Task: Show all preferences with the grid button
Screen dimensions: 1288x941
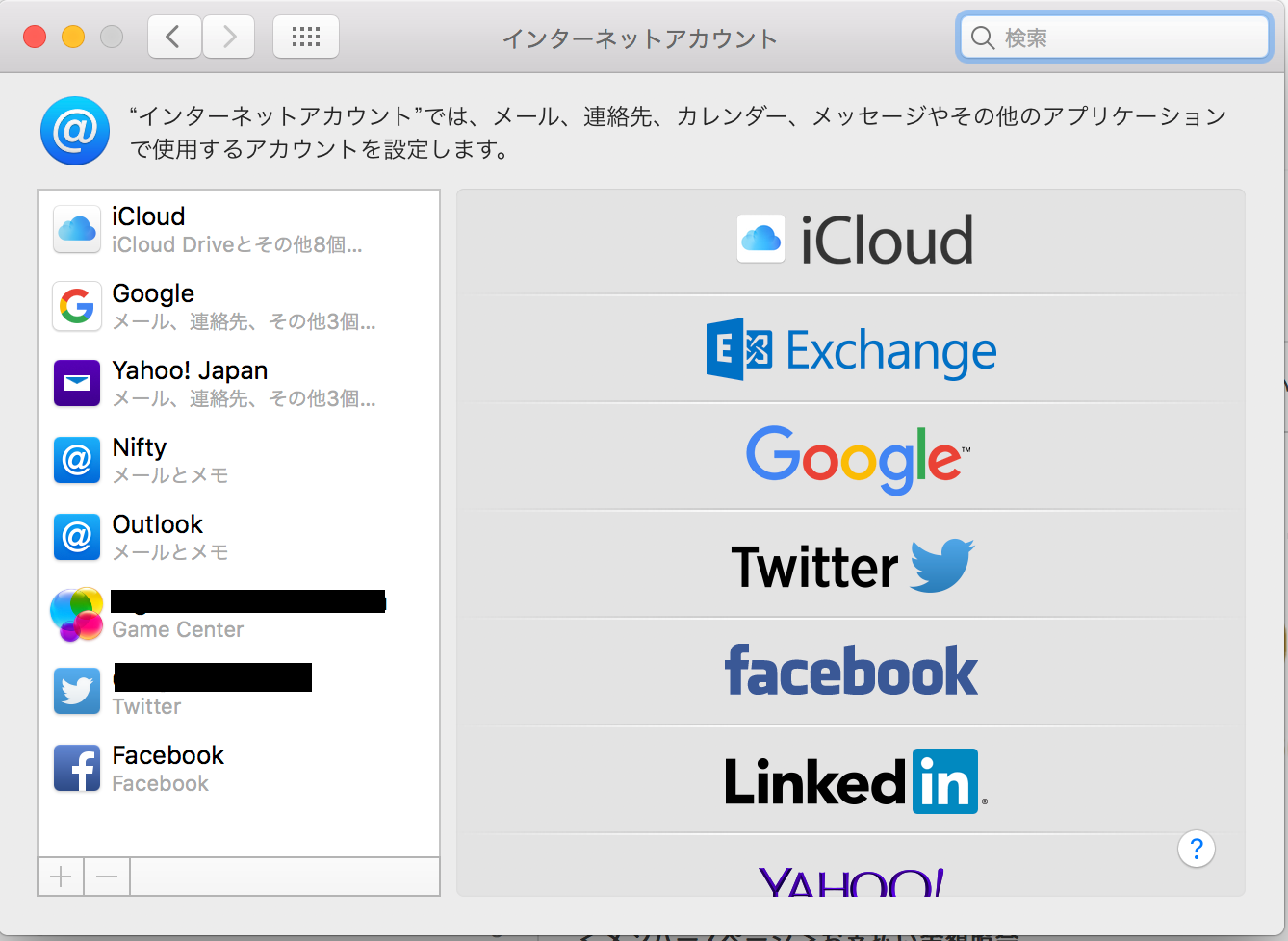Action: (306, 38)
